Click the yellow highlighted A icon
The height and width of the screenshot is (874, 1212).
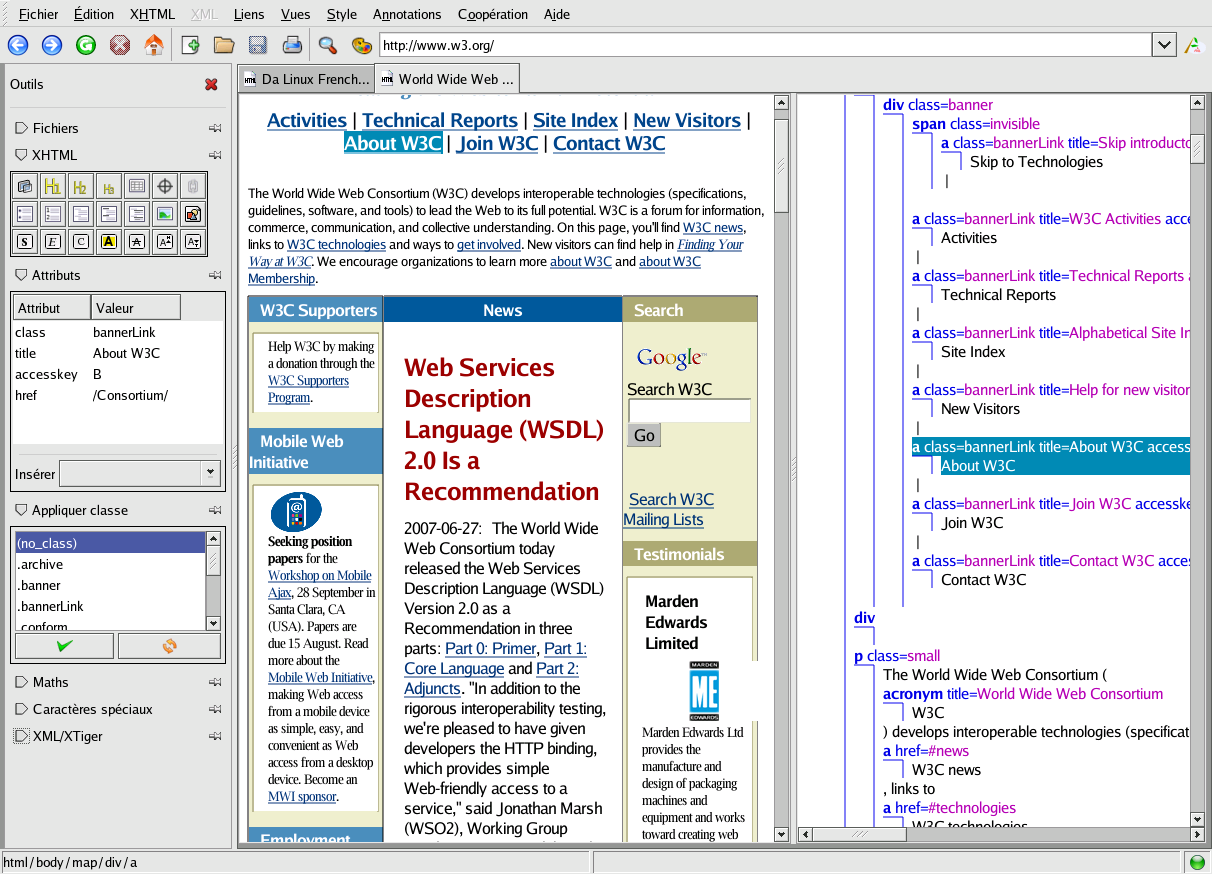(x=109, y=242)
